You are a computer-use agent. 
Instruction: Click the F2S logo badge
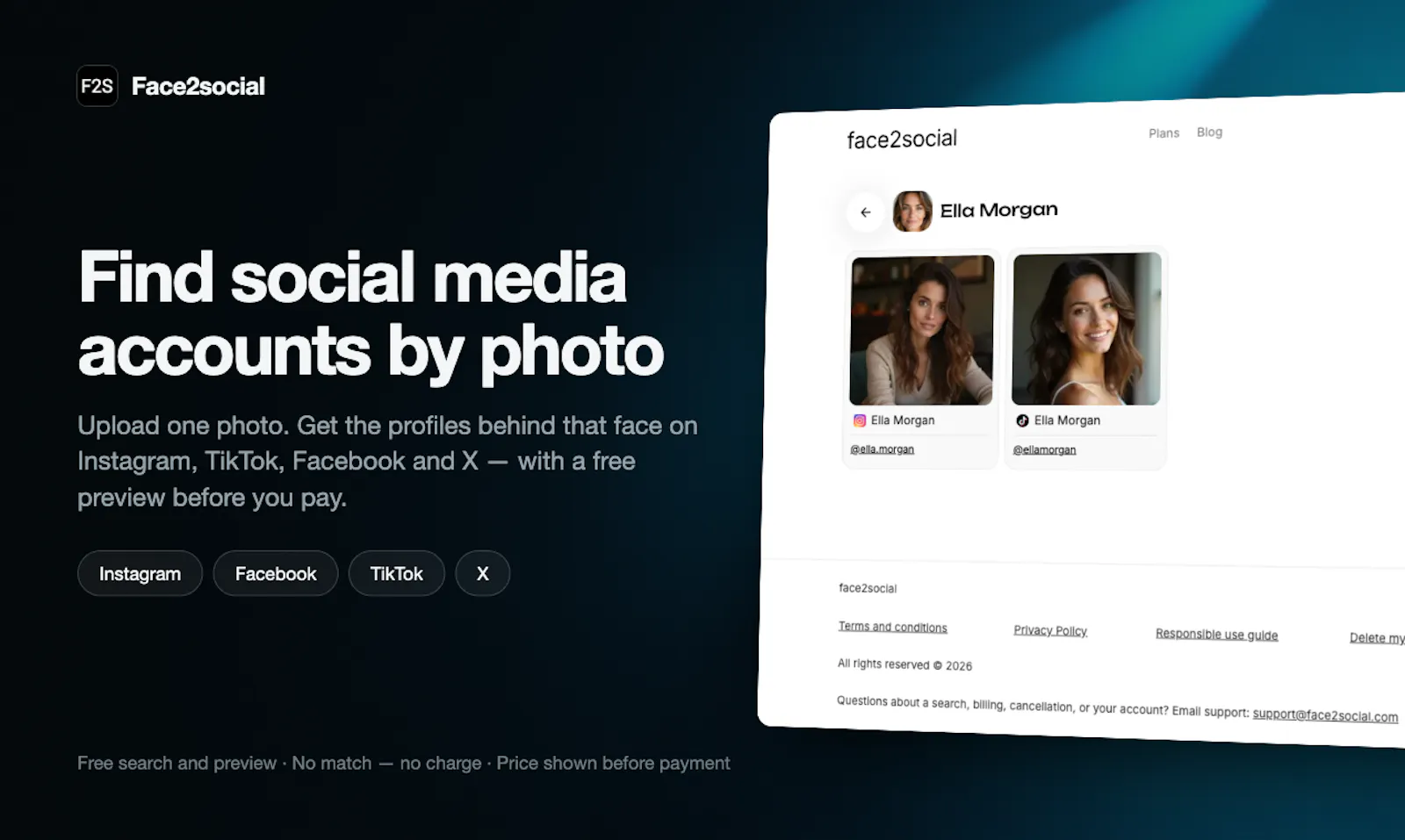tap(97, 86)
